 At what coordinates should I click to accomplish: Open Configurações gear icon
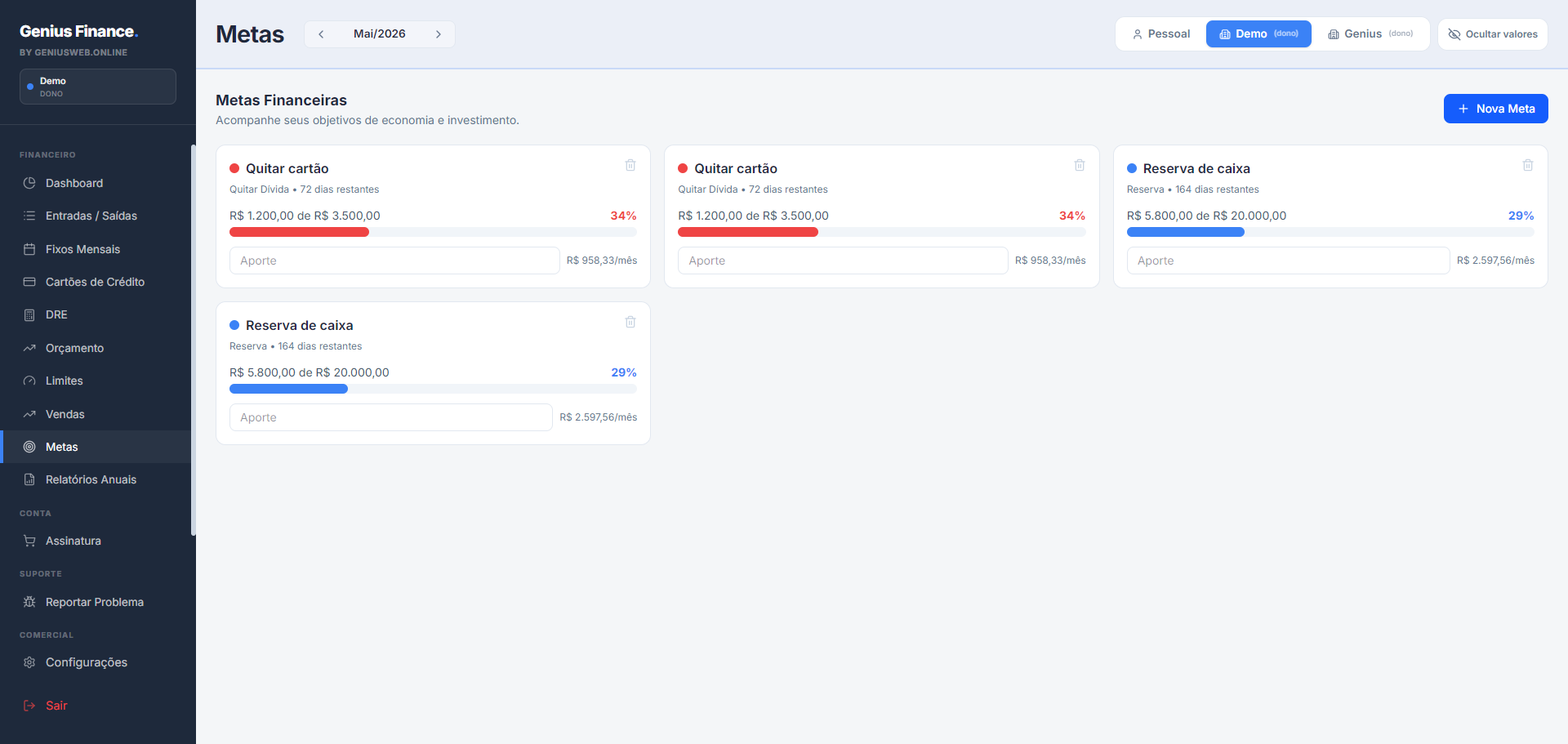pyautogui.click(x=29, y=662)
